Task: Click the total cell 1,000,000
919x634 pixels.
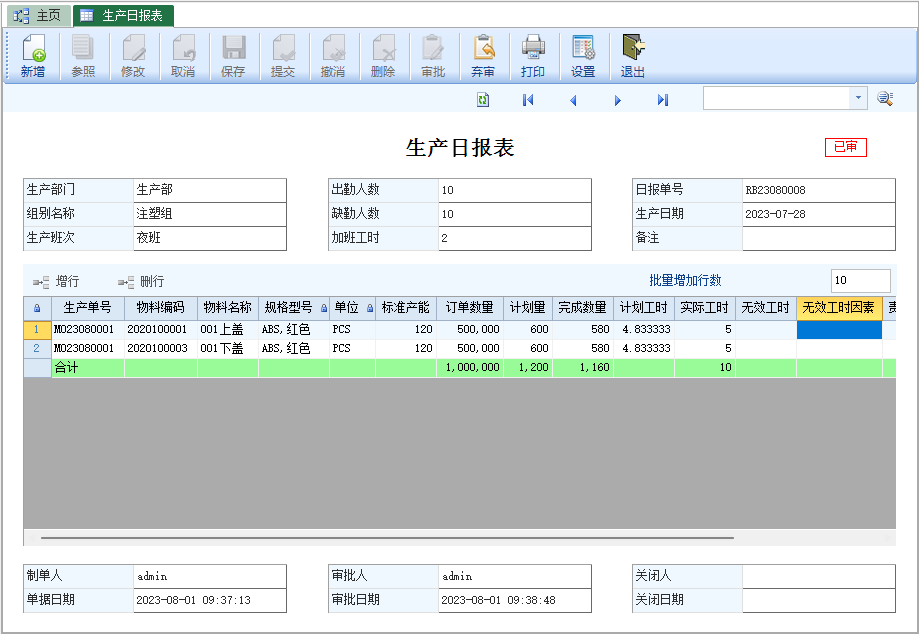Action: [469, 367]
